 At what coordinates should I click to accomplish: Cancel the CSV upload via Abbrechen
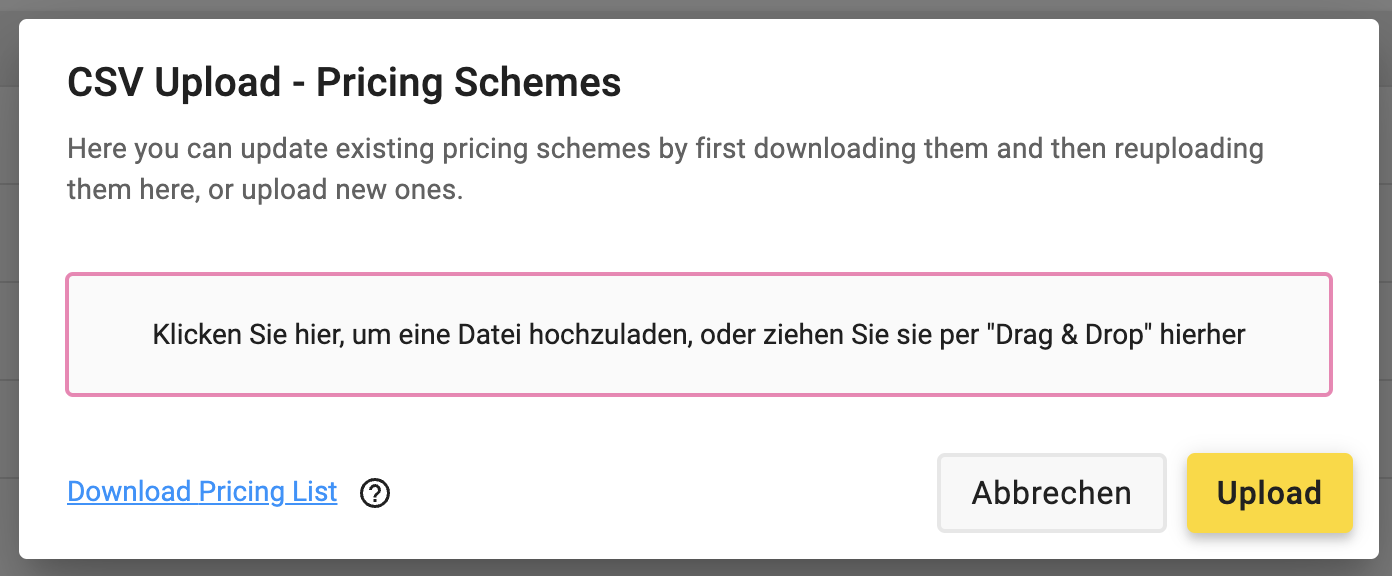click(1052, 493)
